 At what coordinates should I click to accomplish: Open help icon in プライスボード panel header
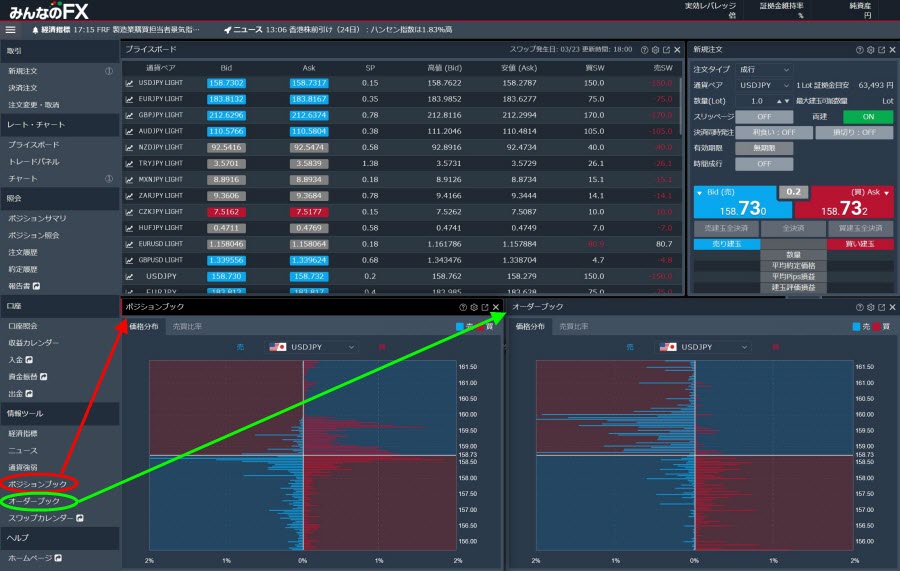tap(643, 49)
